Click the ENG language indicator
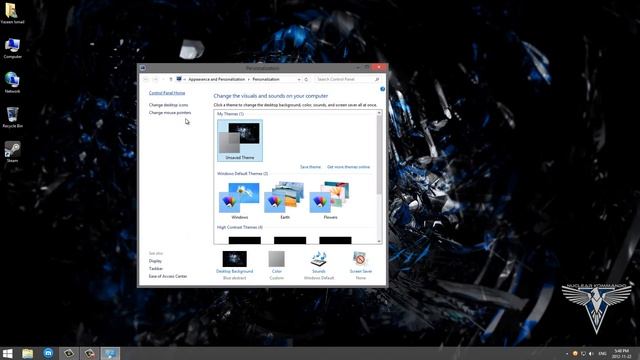This screenshot has height=360, width=640. pyautogui.click(x=602, y=353)
